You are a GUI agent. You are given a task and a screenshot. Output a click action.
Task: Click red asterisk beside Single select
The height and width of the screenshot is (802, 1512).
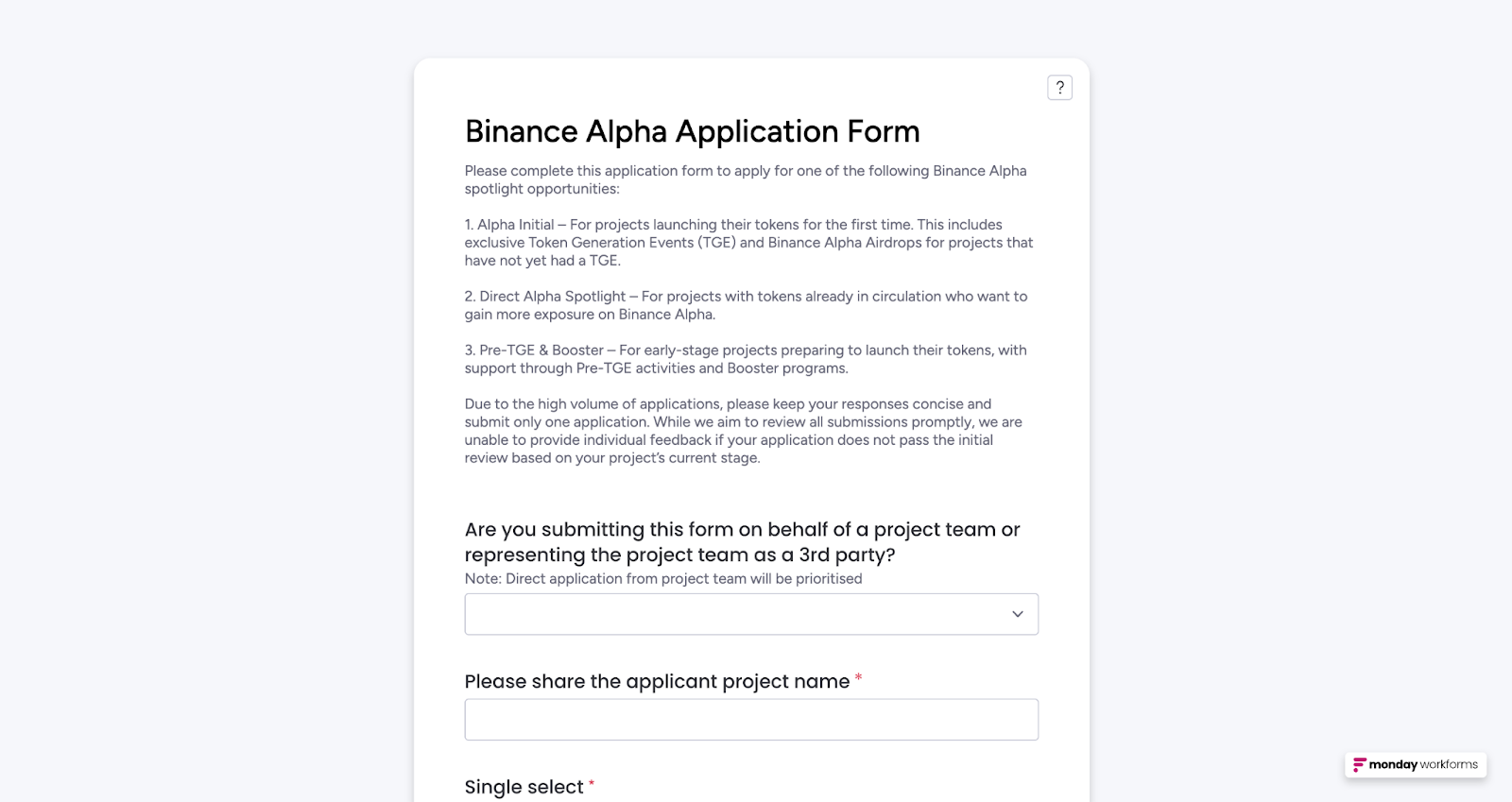(x=592, y=783)
